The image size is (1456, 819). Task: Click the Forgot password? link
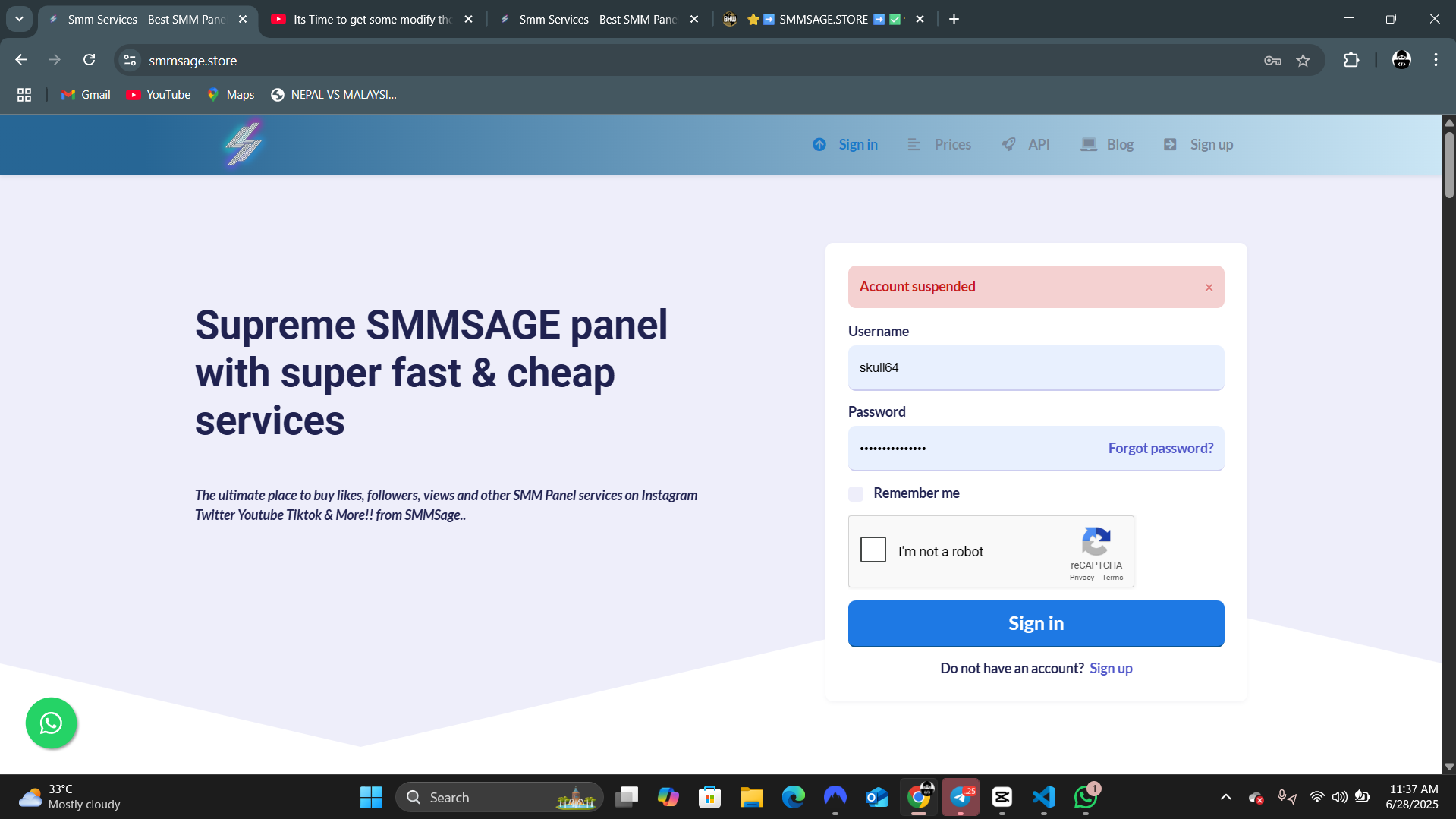(x=1161, y=448)
